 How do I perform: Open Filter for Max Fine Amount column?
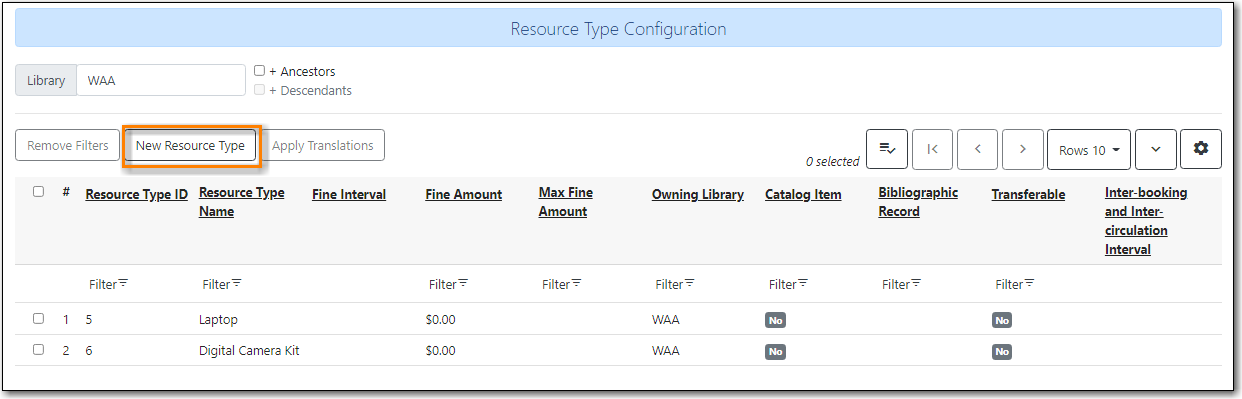pyautogui.click(x=561, y=284)
